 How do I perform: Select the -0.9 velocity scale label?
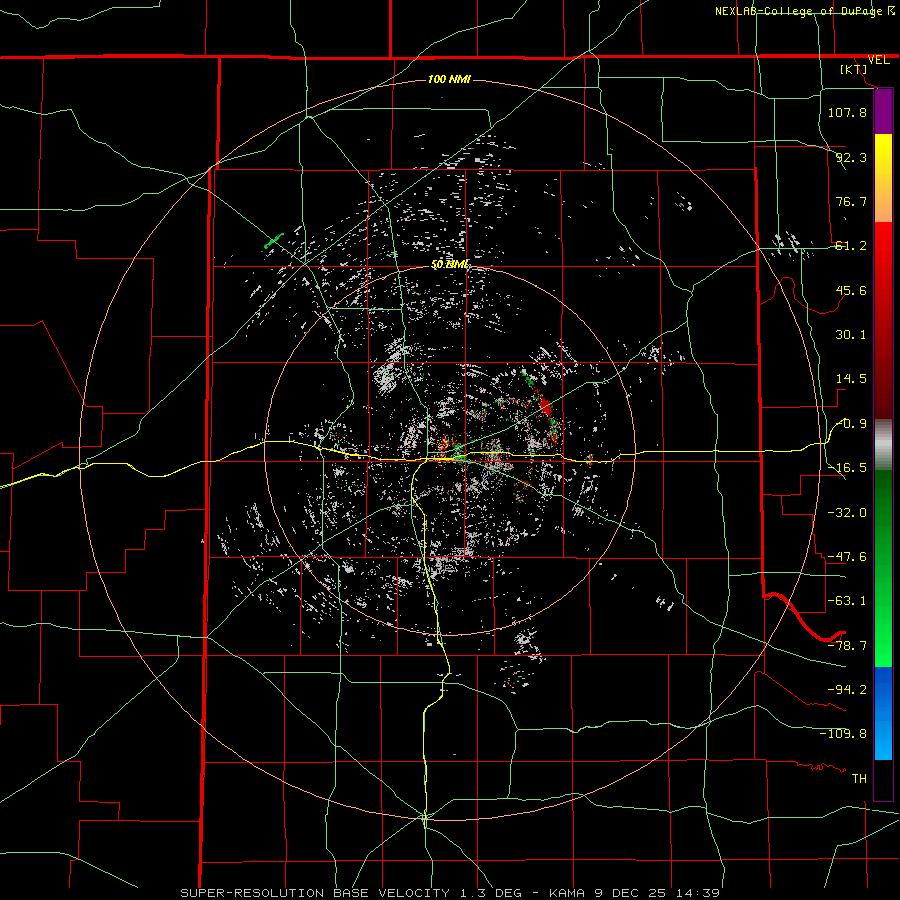(851, 424)
